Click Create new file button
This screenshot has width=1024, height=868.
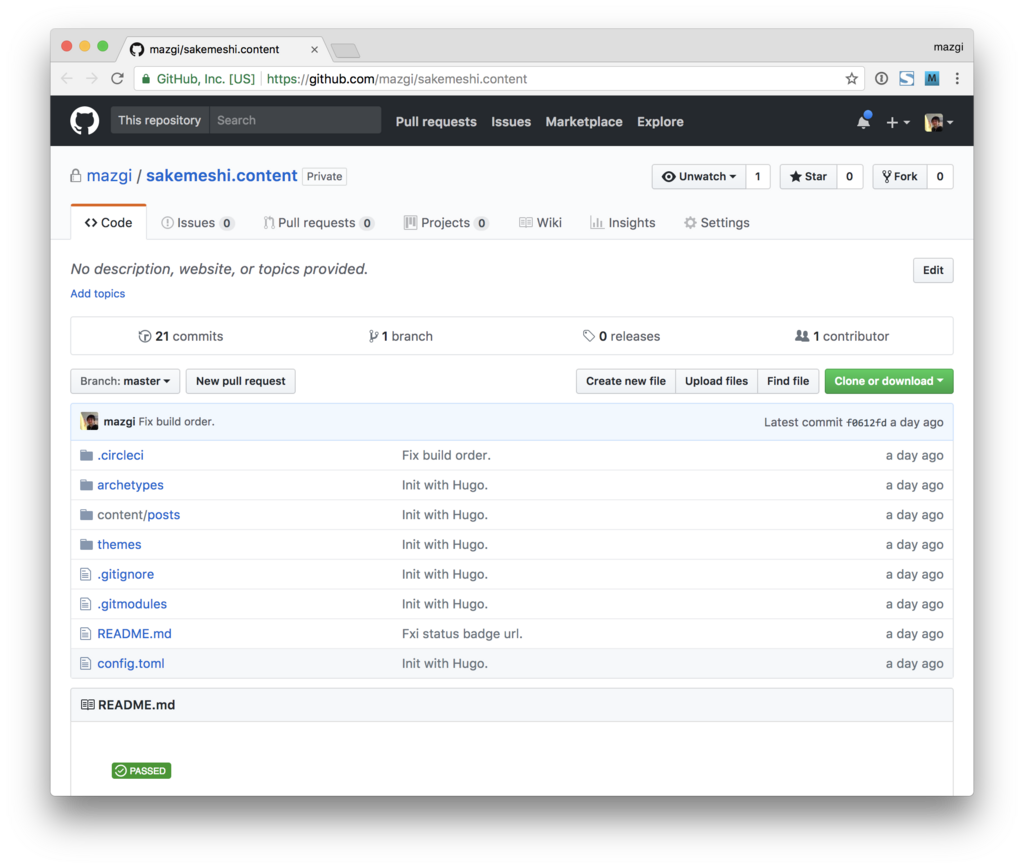(626, 381)
